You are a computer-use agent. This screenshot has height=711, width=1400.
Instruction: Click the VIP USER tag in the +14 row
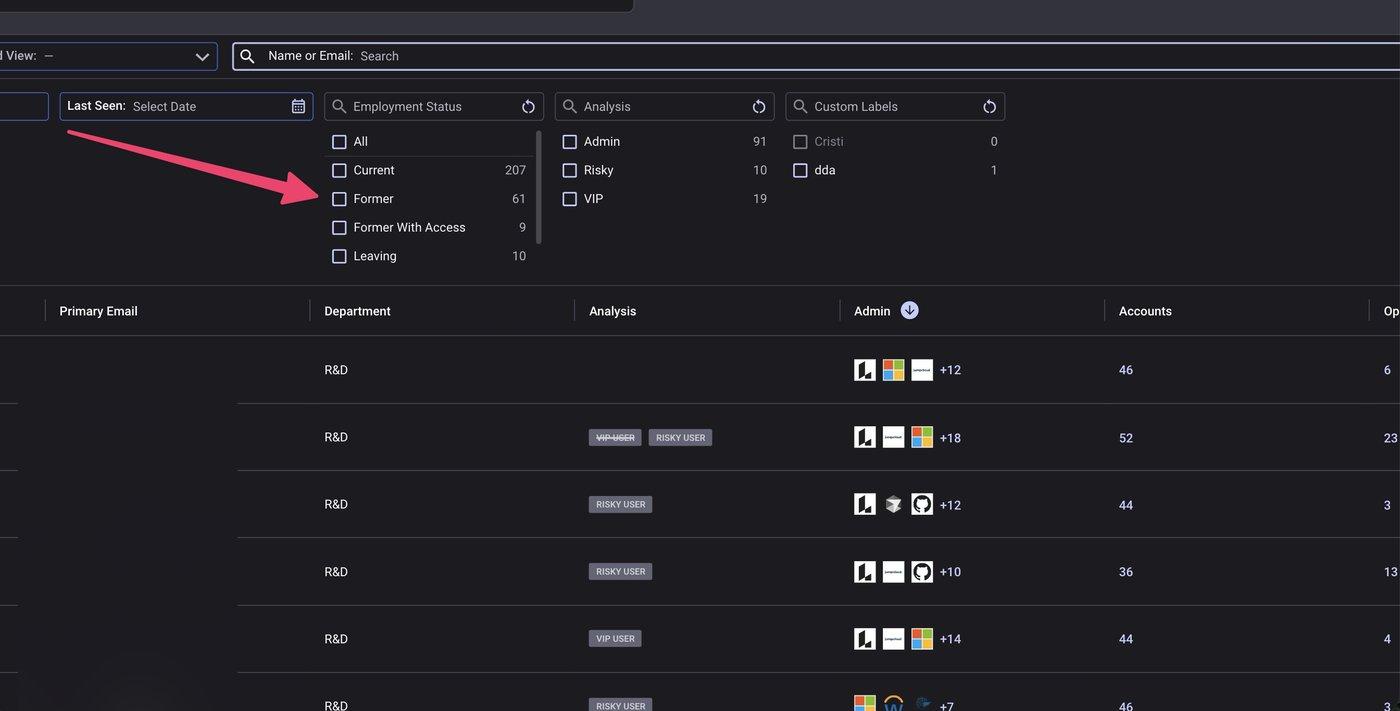tap(615, 638)
